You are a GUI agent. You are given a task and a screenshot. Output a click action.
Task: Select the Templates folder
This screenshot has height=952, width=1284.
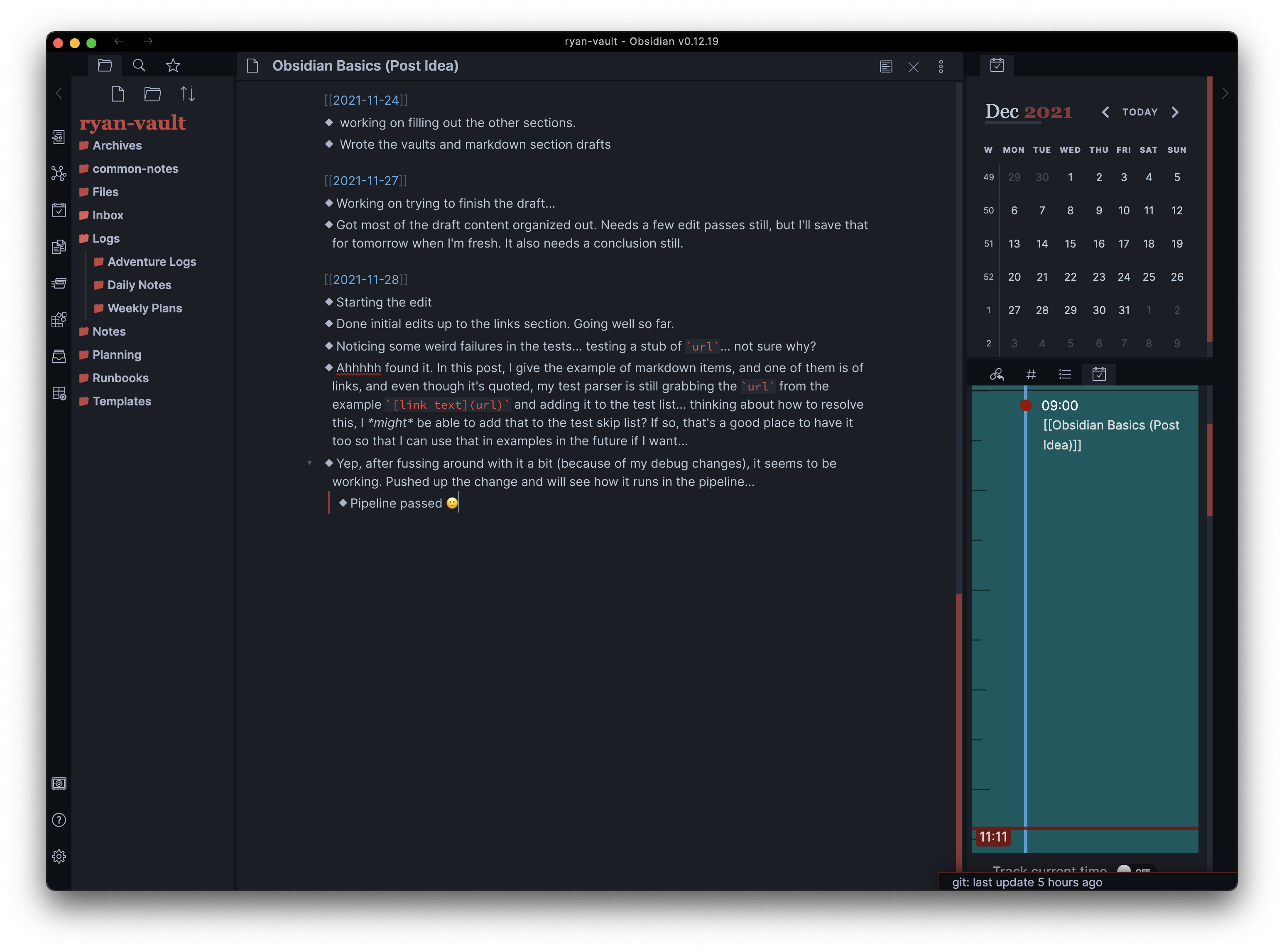coord(122,402)
